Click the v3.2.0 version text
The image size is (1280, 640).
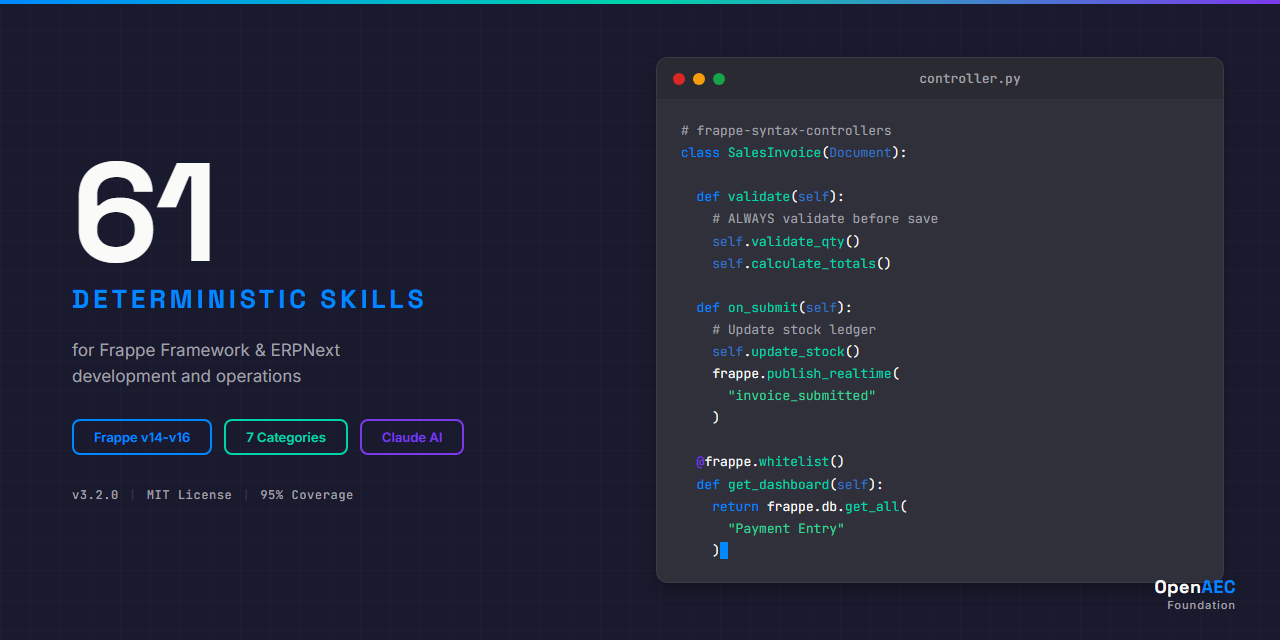pyautogui.click(x=95, y=495)
